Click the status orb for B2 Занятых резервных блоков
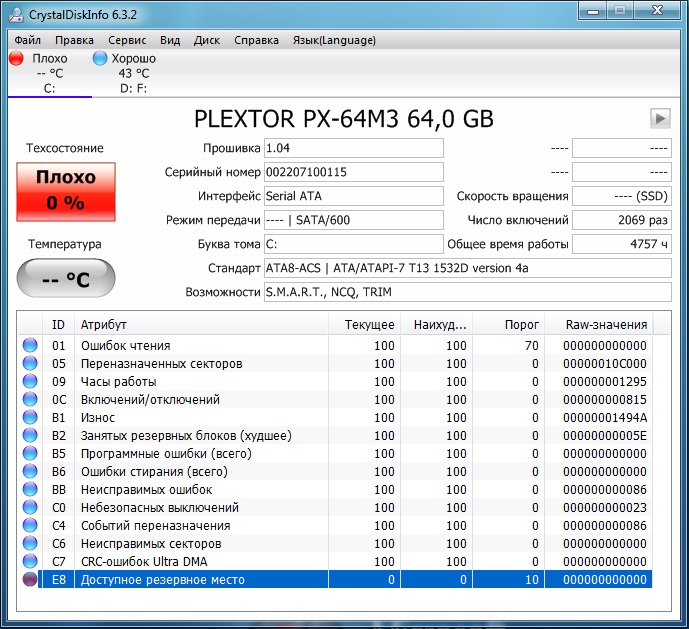This screenshot has height=629, width=689. tap(30, 435)
